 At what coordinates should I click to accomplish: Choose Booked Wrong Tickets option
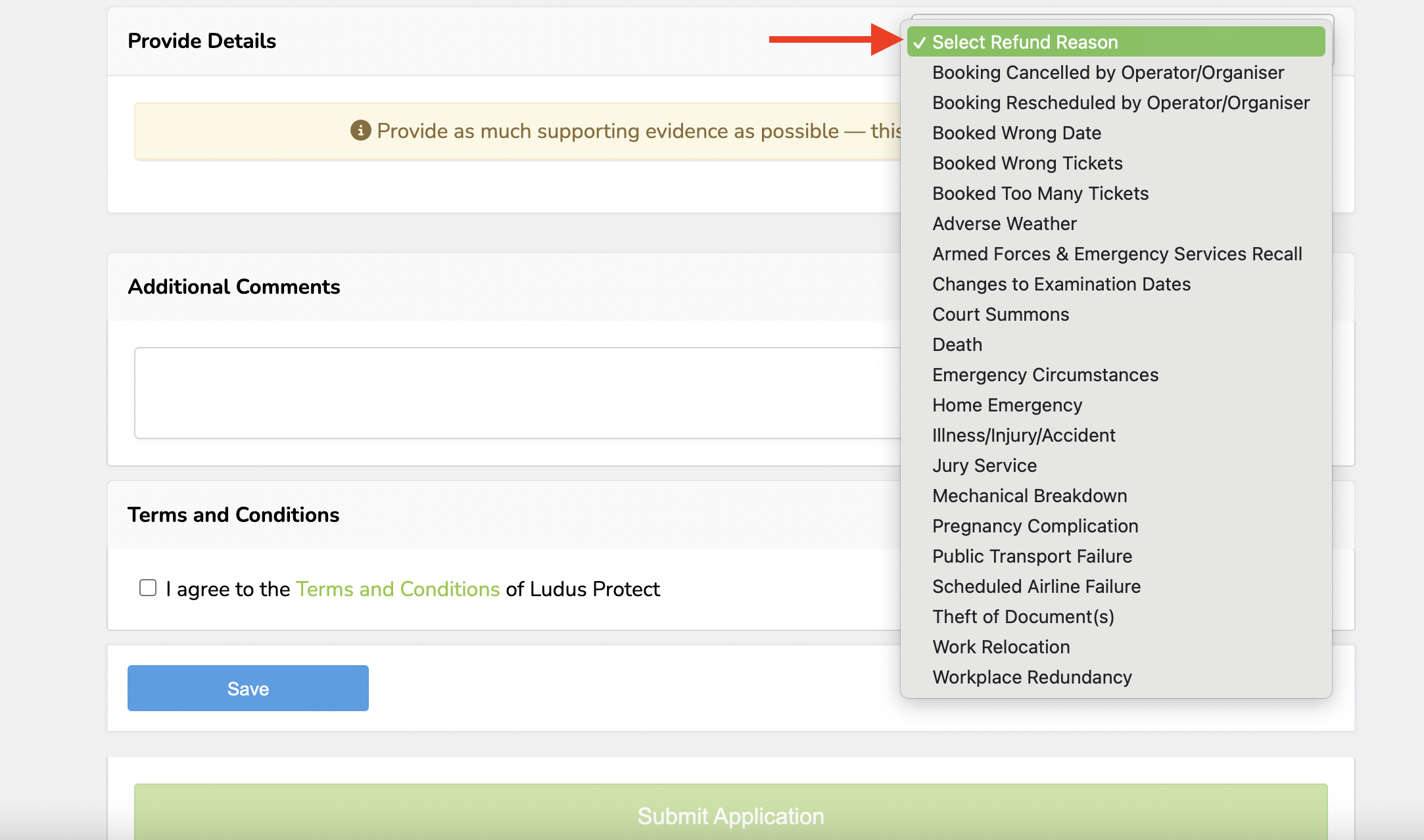pyautogui.click(x=1027, y=163)
